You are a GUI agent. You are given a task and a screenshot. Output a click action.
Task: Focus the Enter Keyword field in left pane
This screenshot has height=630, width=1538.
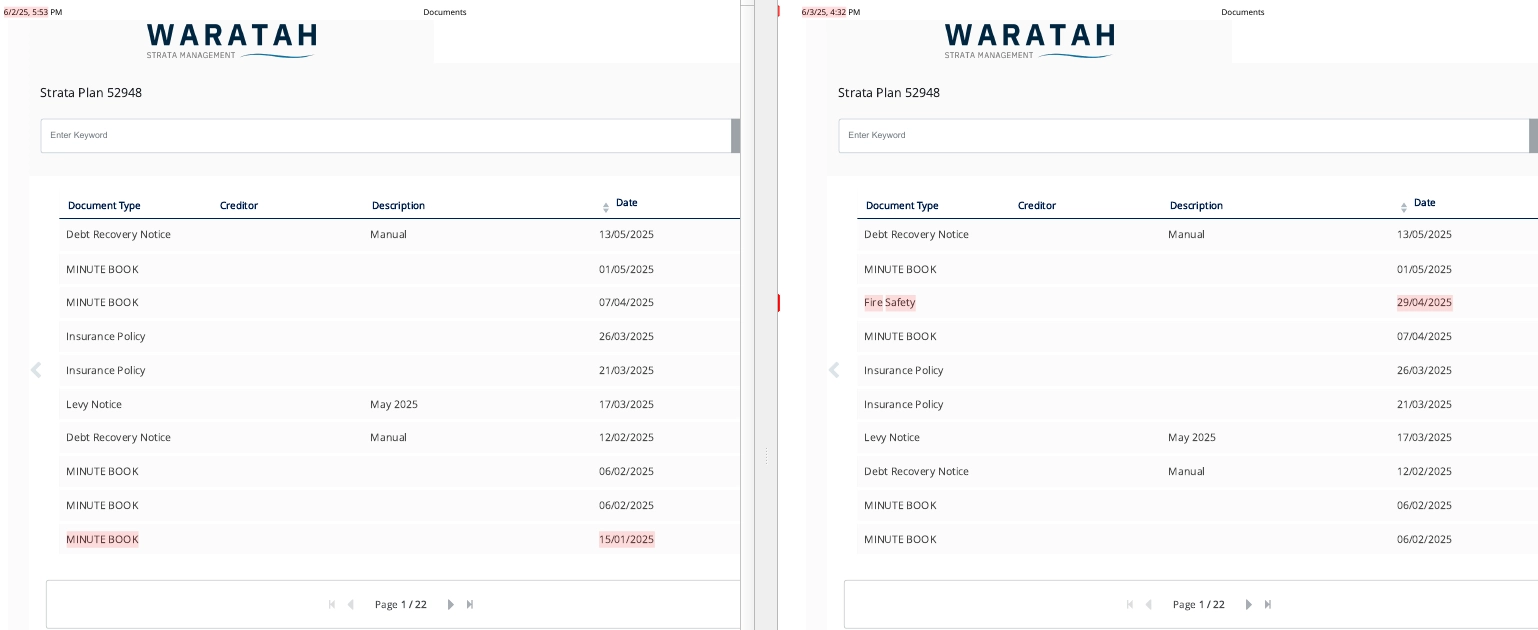pos(385,136)
